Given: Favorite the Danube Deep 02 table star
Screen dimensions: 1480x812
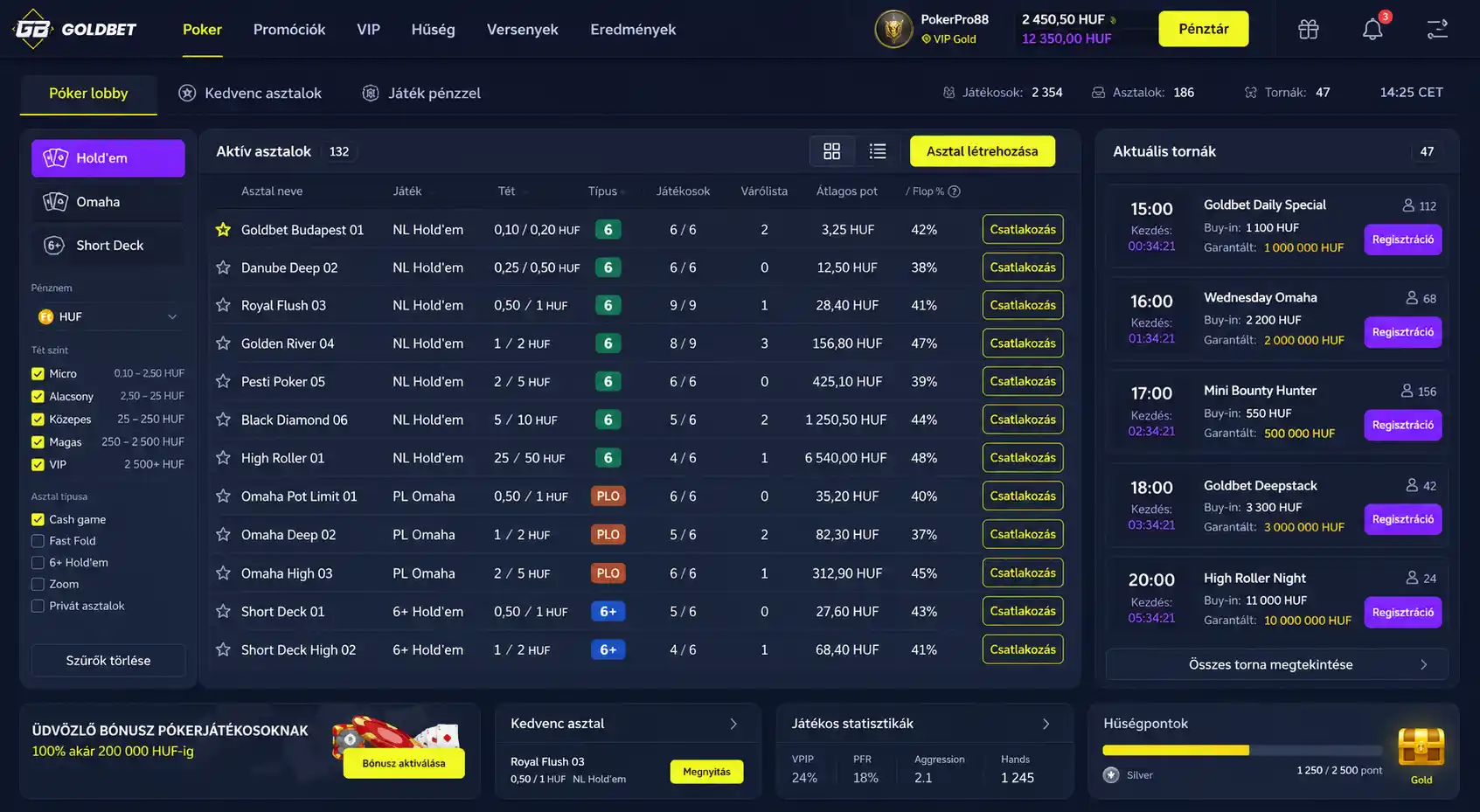Looking at the screenshot, I should click(223, 267).
